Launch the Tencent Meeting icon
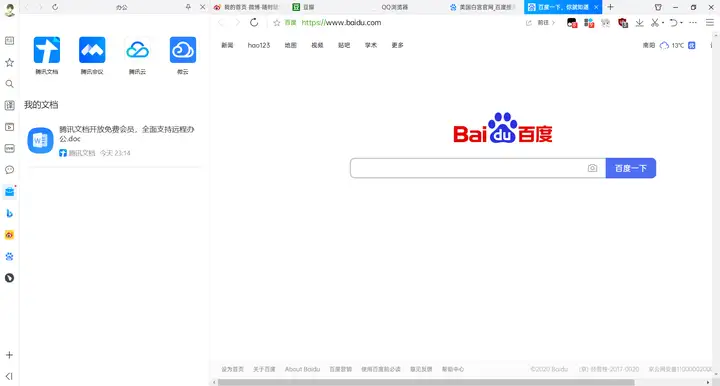Image resolution: width=720 pixels, height=386 pixels. (x=92, y=50)
